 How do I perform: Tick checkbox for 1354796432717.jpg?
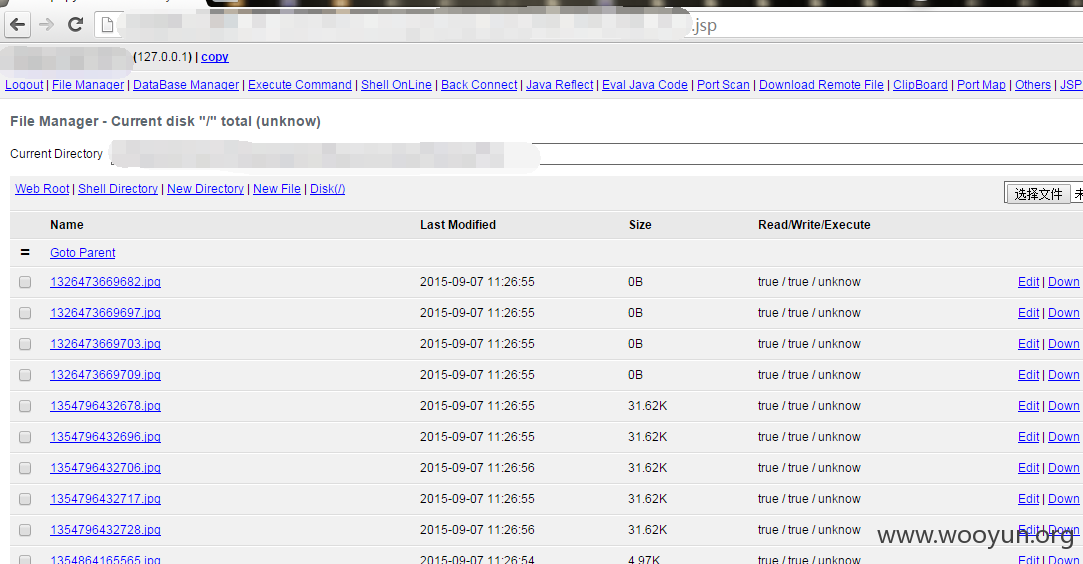point(25,498)
